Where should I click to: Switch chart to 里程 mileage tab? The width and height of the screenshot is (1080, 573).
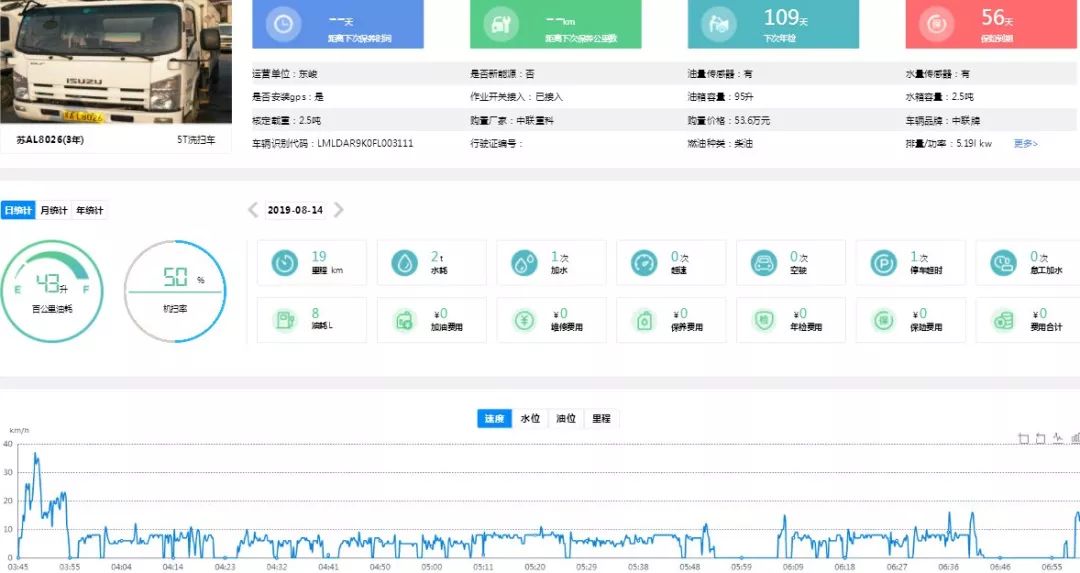tap(601, 418)
